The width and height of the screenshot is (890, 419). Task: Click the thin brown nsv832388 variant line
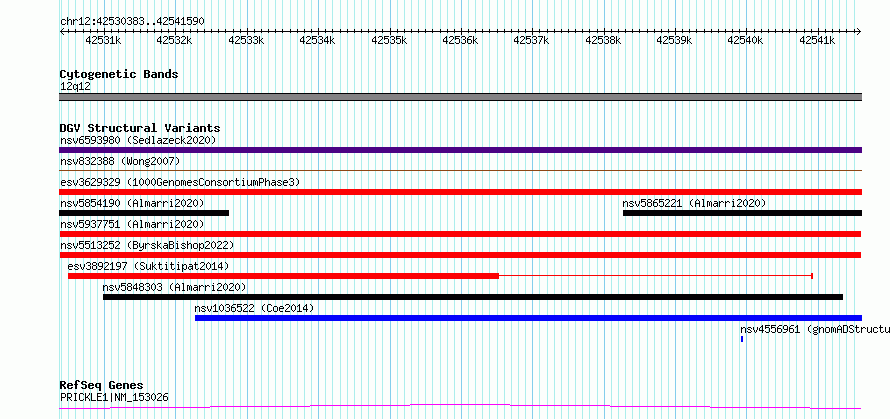[x=460, y=170]
